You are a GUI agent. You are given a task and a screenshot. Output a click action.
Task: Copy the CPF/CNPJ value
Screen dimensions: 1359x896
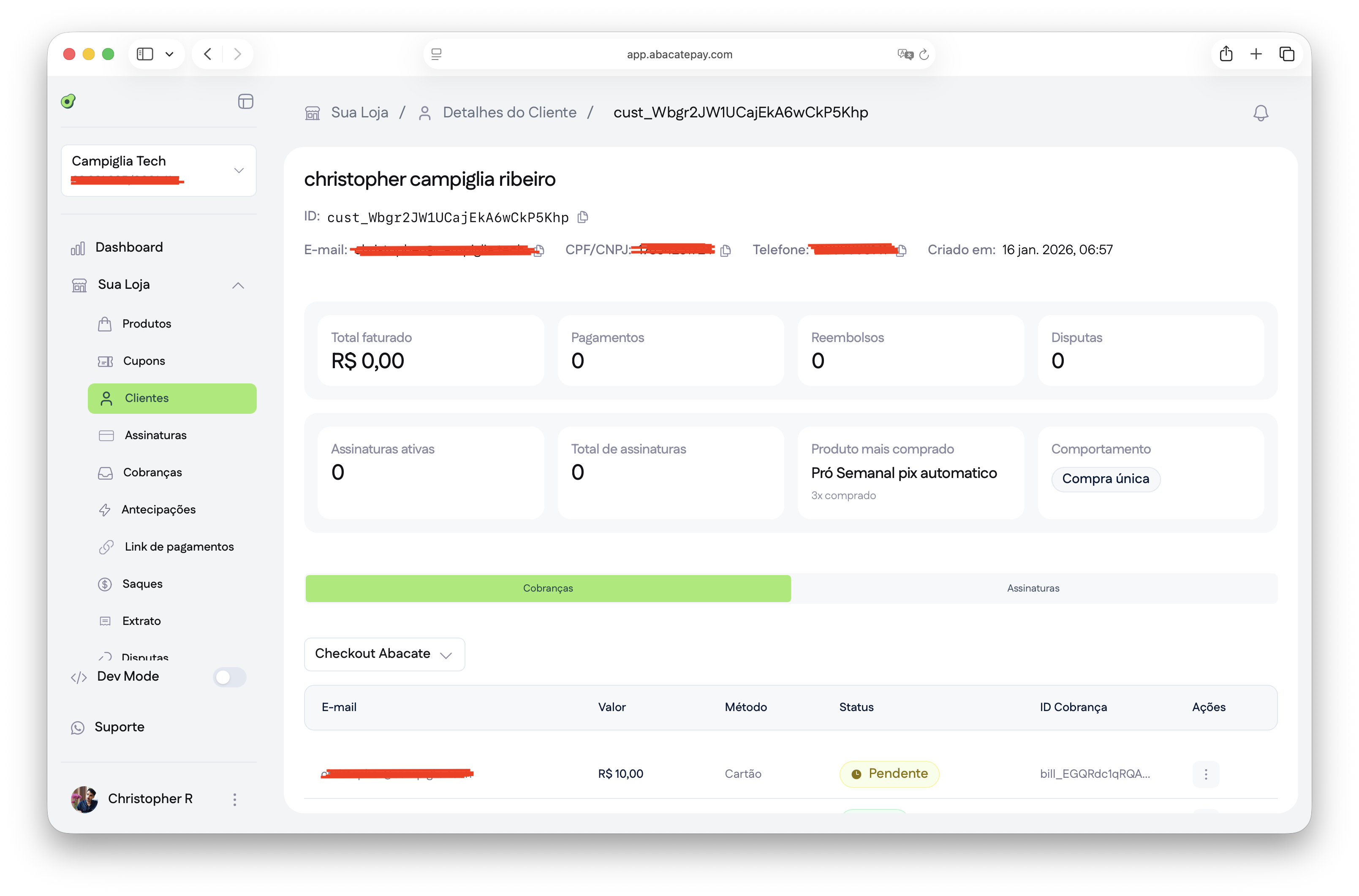point(726,250)
